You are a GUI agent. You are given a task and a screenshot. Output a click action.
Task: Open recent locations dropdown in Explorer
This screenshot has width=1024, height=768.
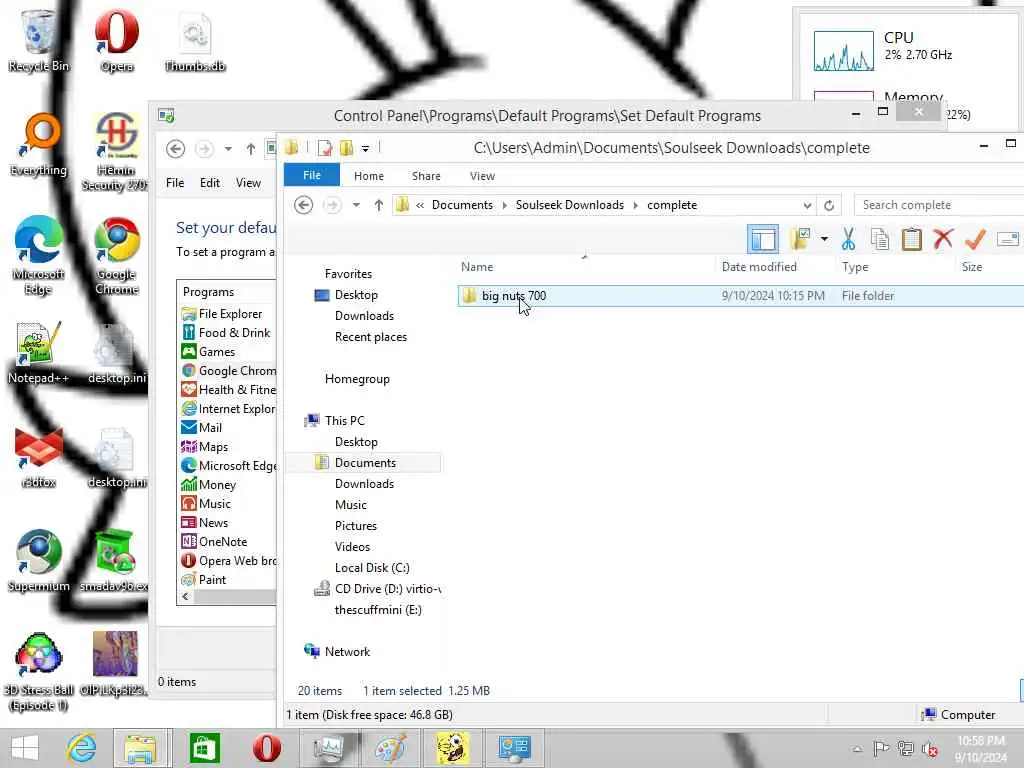(356, 205)
